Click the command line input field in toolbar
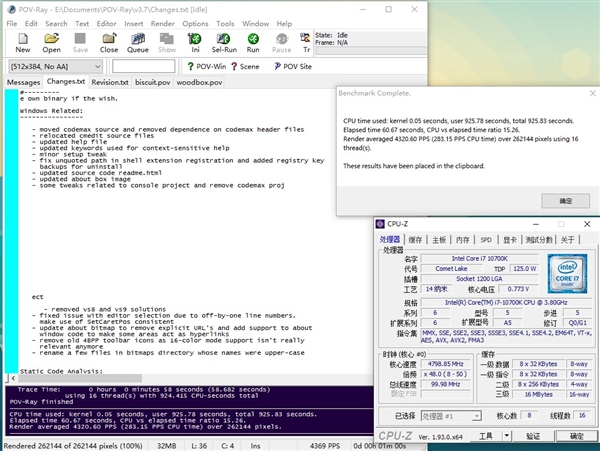The width and height of the screenshot is (600, 451). click(x=143, y=67)
